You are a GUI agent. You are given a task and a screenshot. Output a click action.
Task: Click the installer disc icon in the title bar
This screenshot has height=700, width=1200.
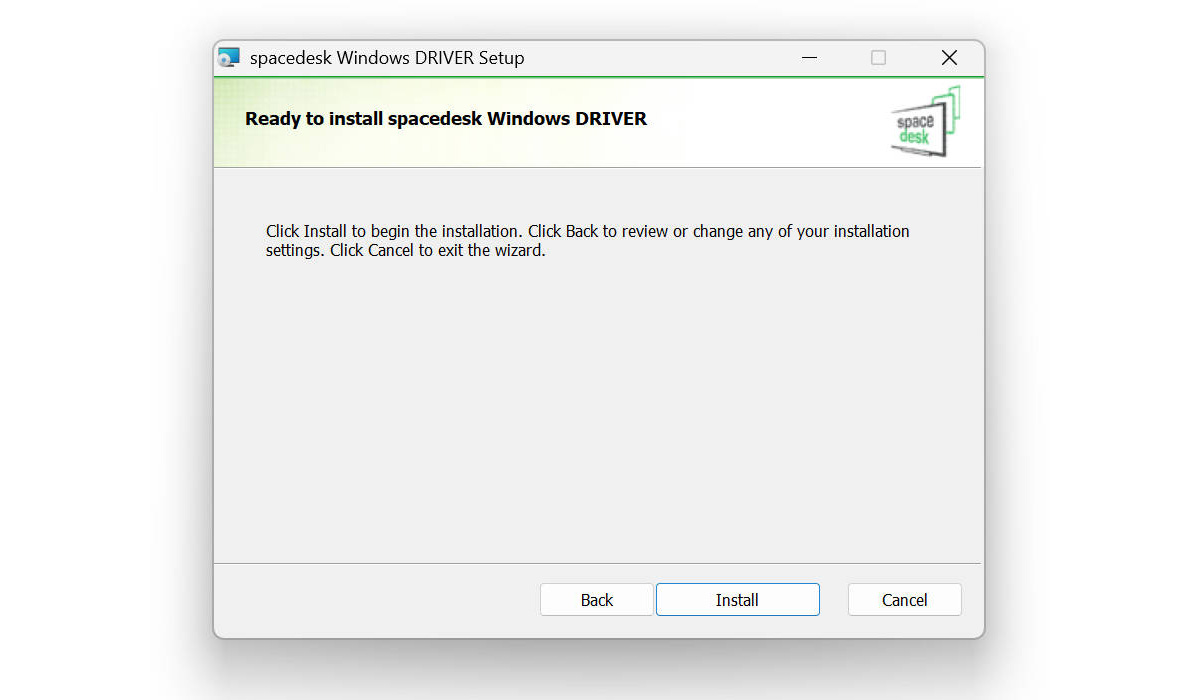click(x=229, y=58)
